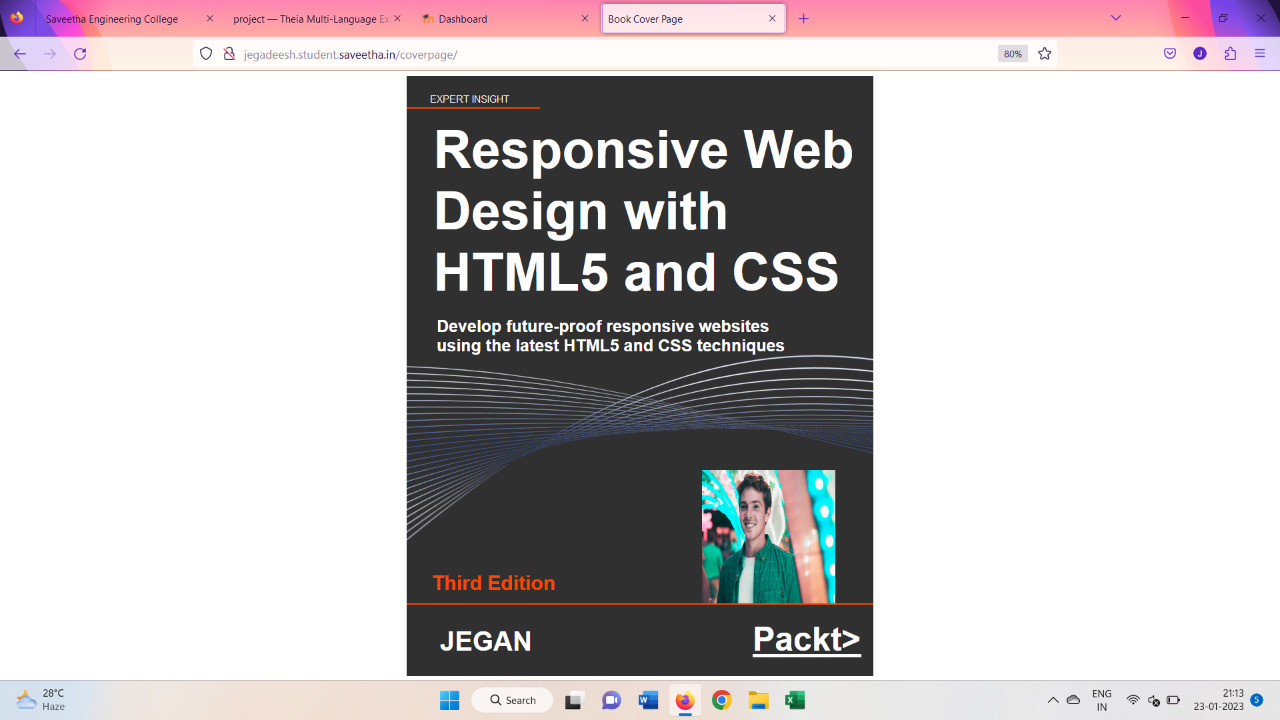Open the Wi-Fi network tray icon
The width and height of the screenshot is (1280, 720).
(1133, 700)
